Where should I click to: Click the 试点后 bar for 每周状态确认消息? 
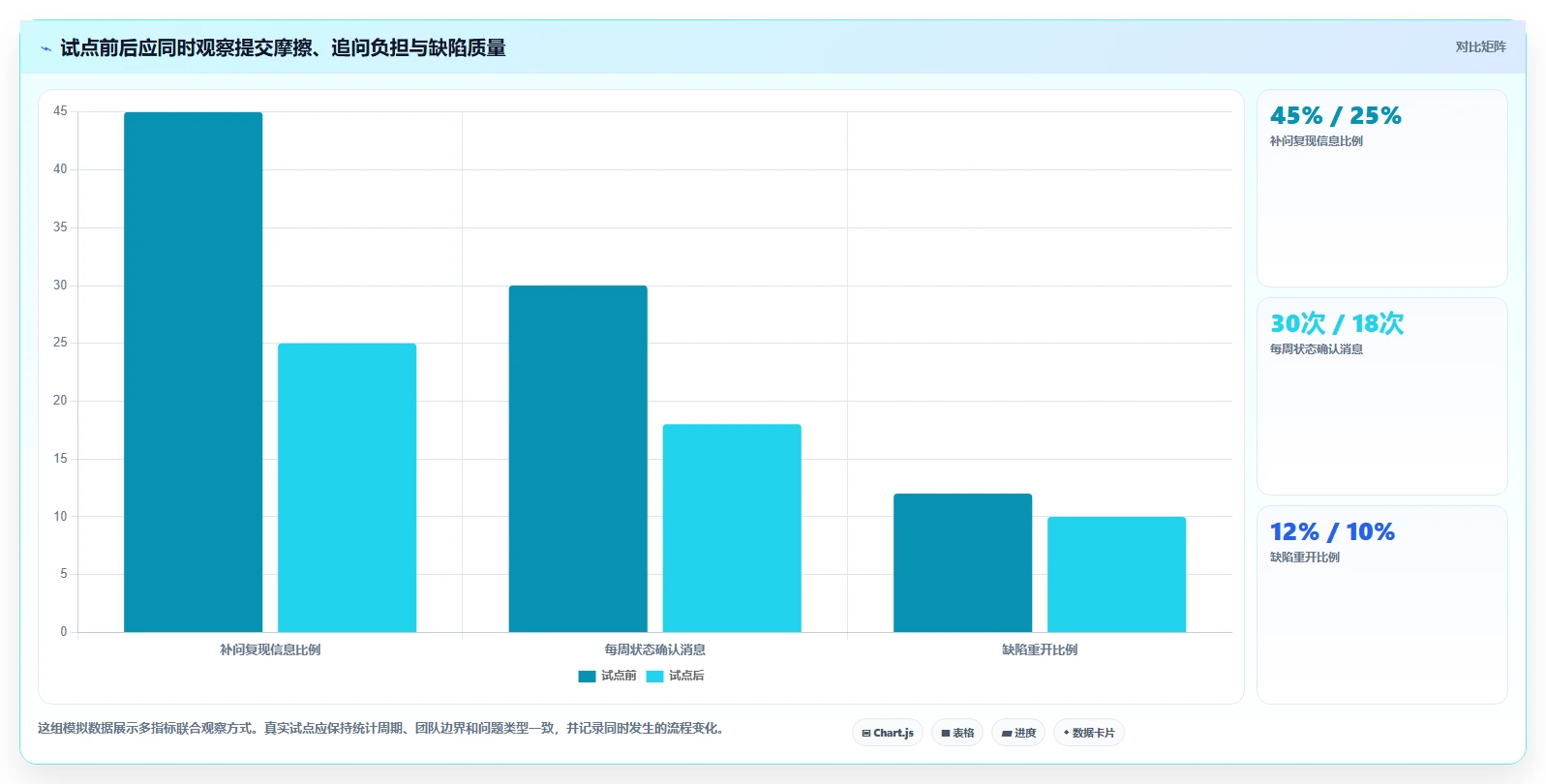[732, 528]
